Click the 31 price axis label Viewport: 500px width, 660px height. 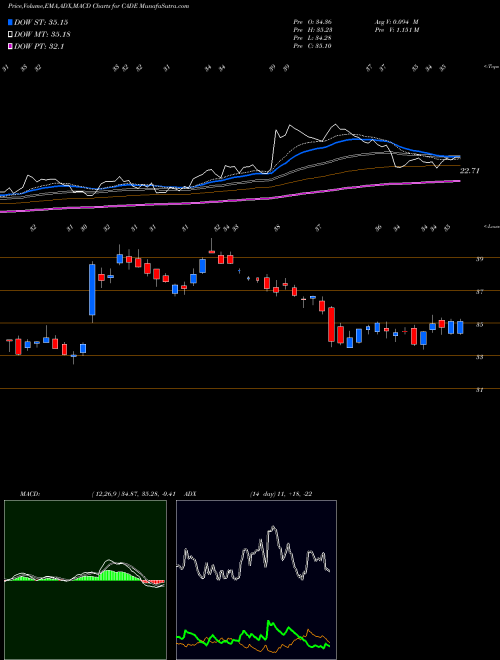479,390
